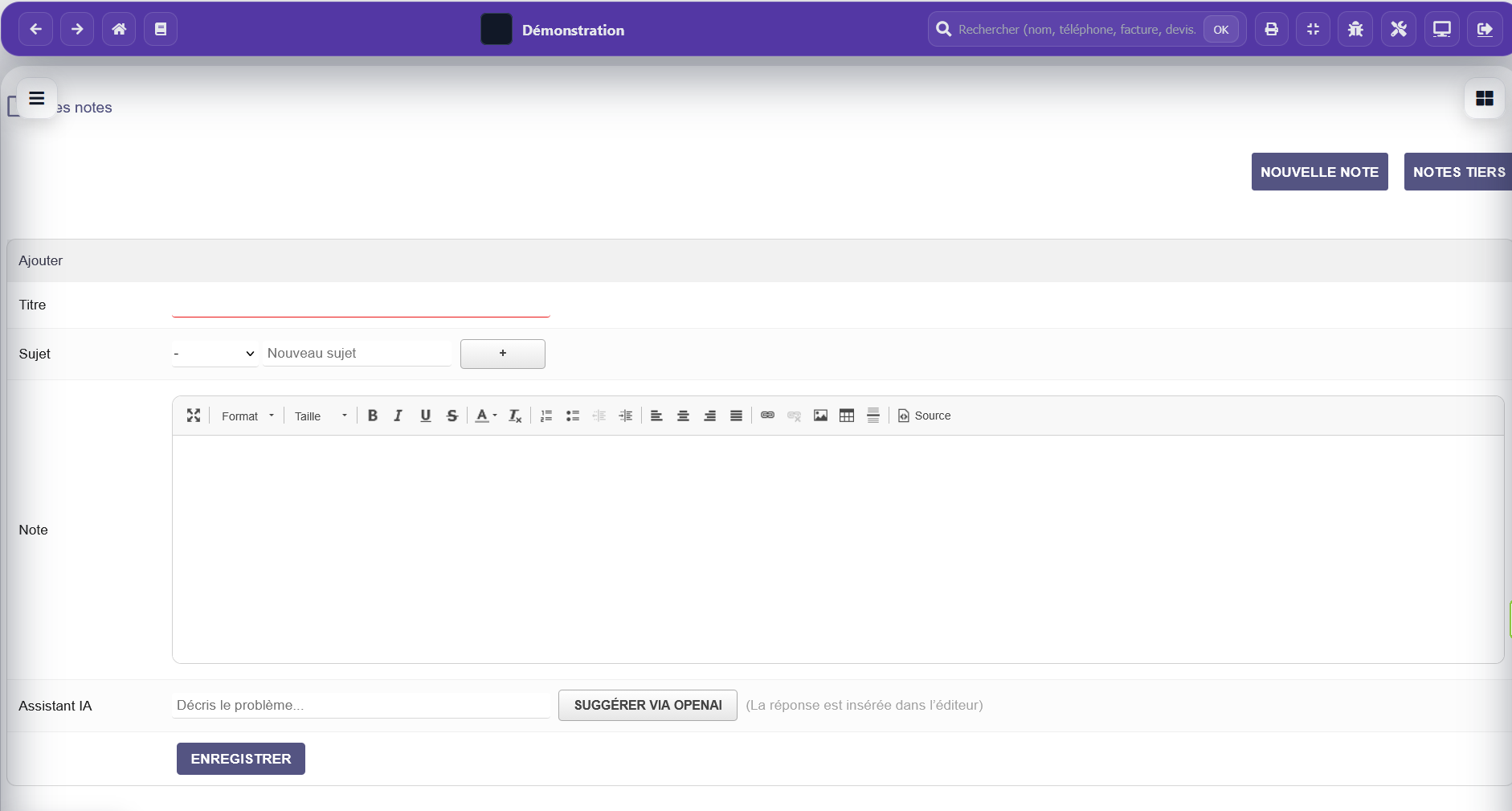Screen dimensions: 1512x811
Task: Click the printer icon in top bar
Action: click(1271, 30)
